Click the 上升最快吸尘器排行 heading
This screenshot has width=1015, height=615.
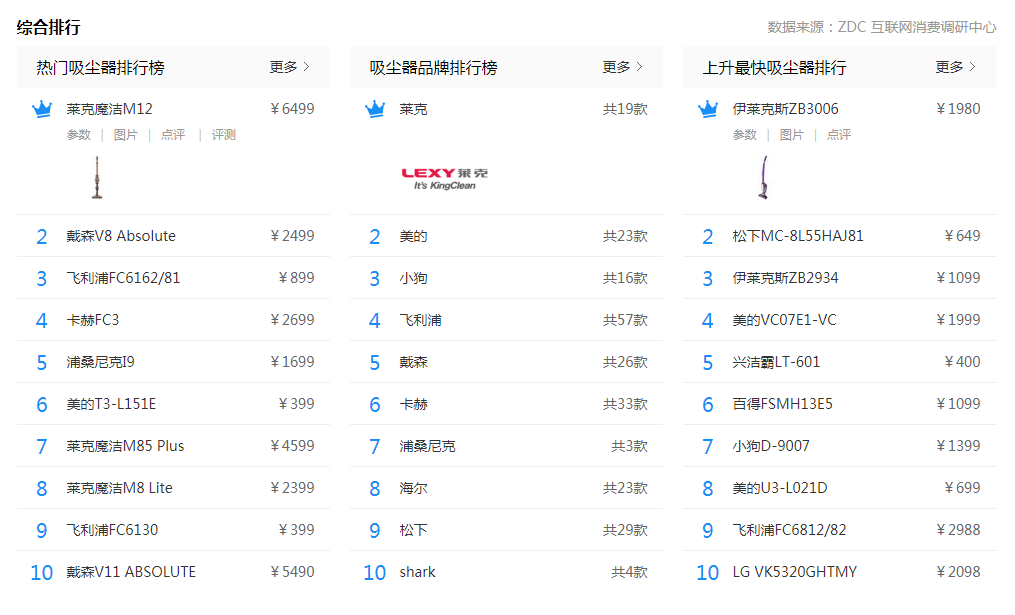pyautogui.click(x=774, y=67)
